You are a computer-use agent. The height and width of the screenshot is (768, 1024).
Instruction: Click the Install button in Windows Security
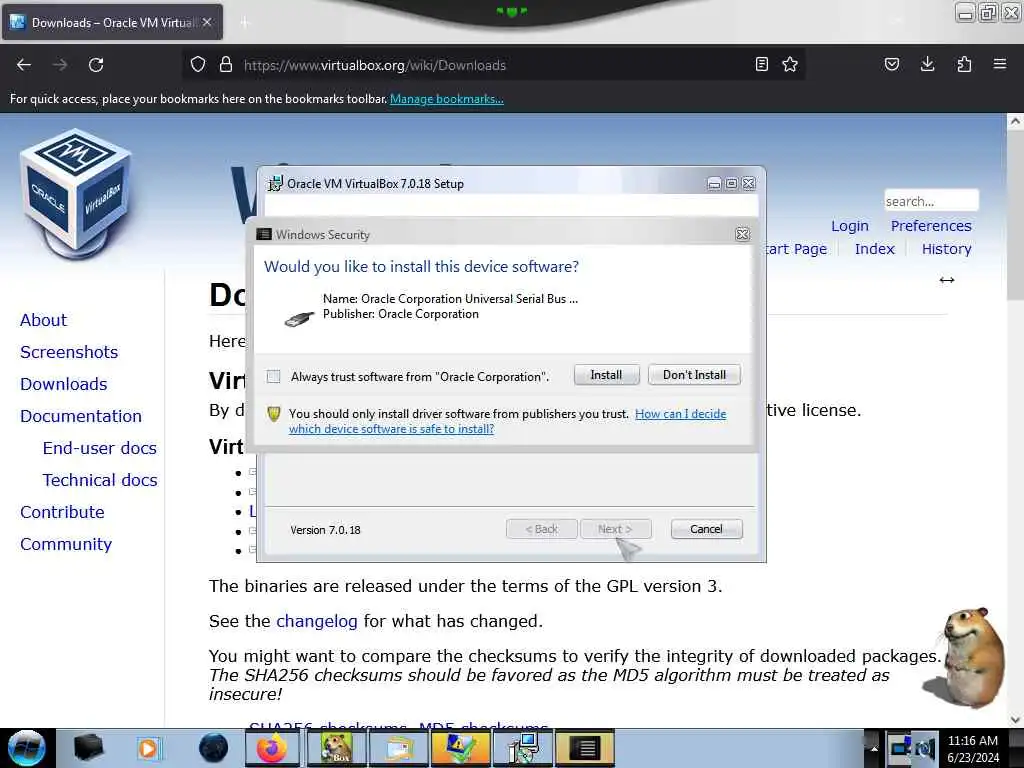(x=606, y=375)
